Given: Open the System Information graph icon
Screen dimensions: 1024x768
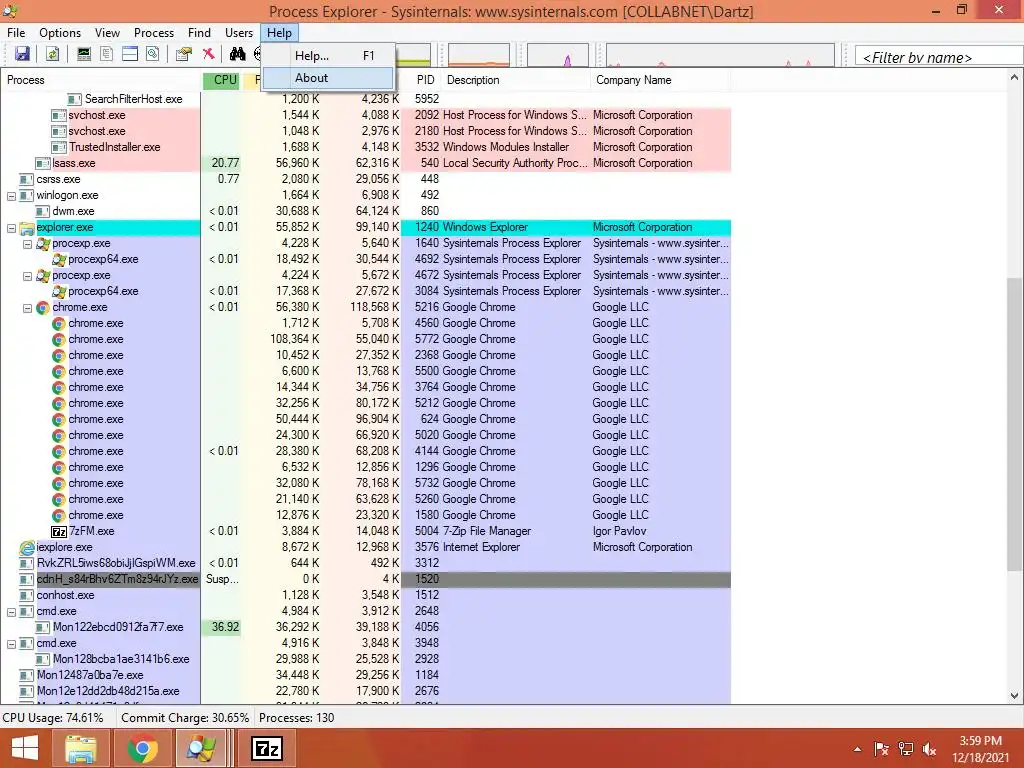Looking at the screenshot, I should (84, 54).
